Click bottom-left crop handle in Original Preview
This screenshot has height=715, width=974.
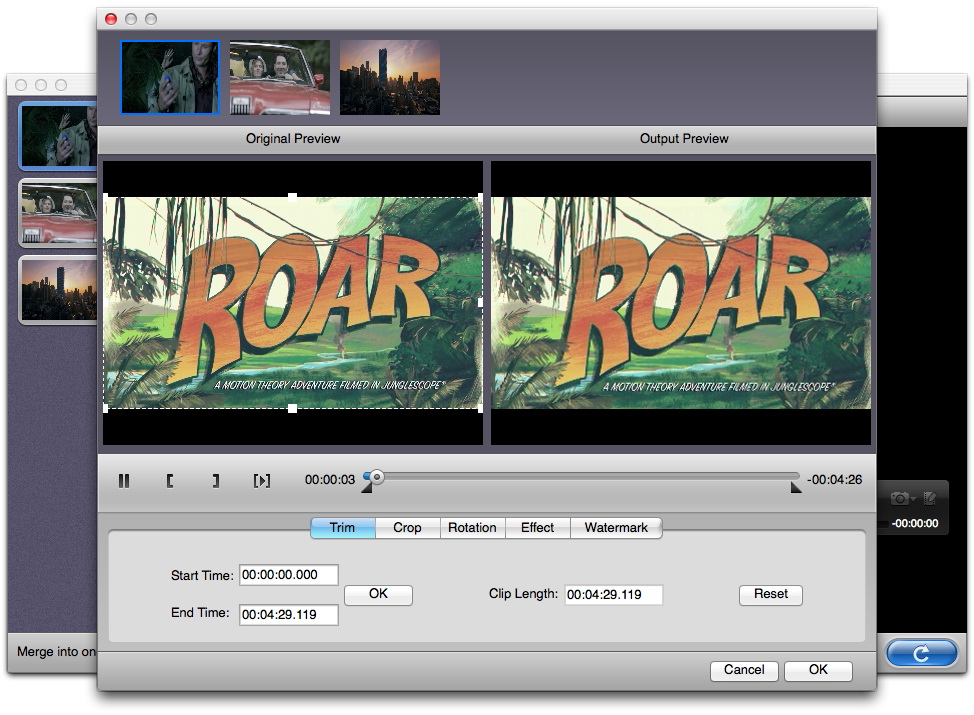point(106,408)
